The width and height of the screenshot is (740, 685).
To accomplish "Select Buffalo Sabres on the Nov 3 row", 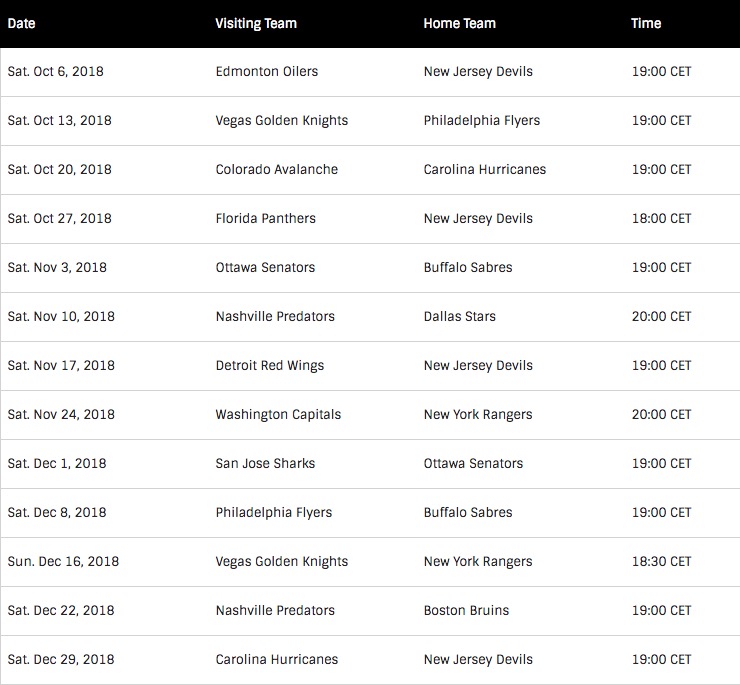I will pyautogui.click(x=468, y=268).
